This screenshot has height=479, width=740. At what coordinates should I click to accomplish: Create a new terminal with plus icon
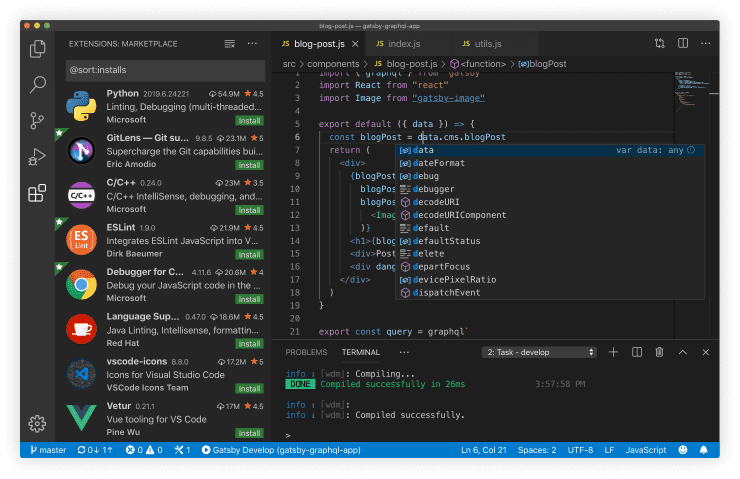[x=613, y=352]
